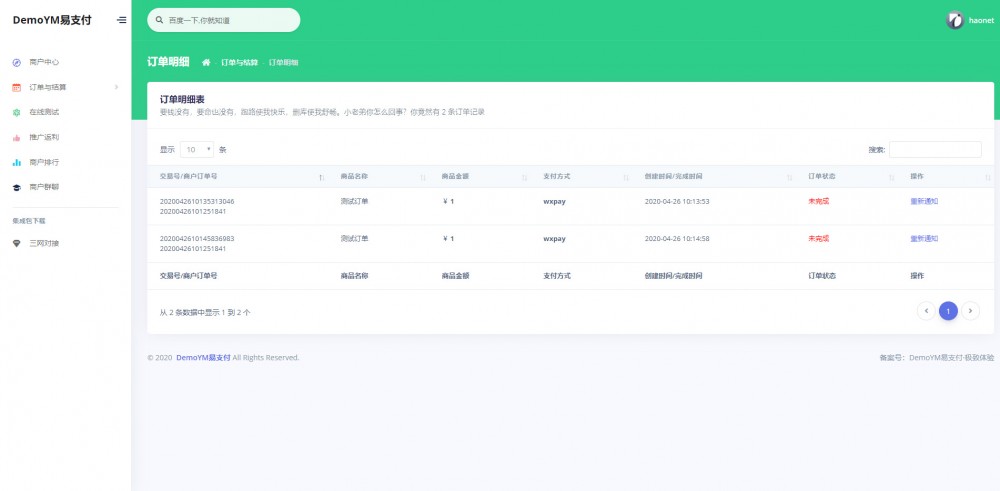Click the 三网对接 diamond icon
The height and width of the screenshot is (491, 1000).
coord(16,243)
